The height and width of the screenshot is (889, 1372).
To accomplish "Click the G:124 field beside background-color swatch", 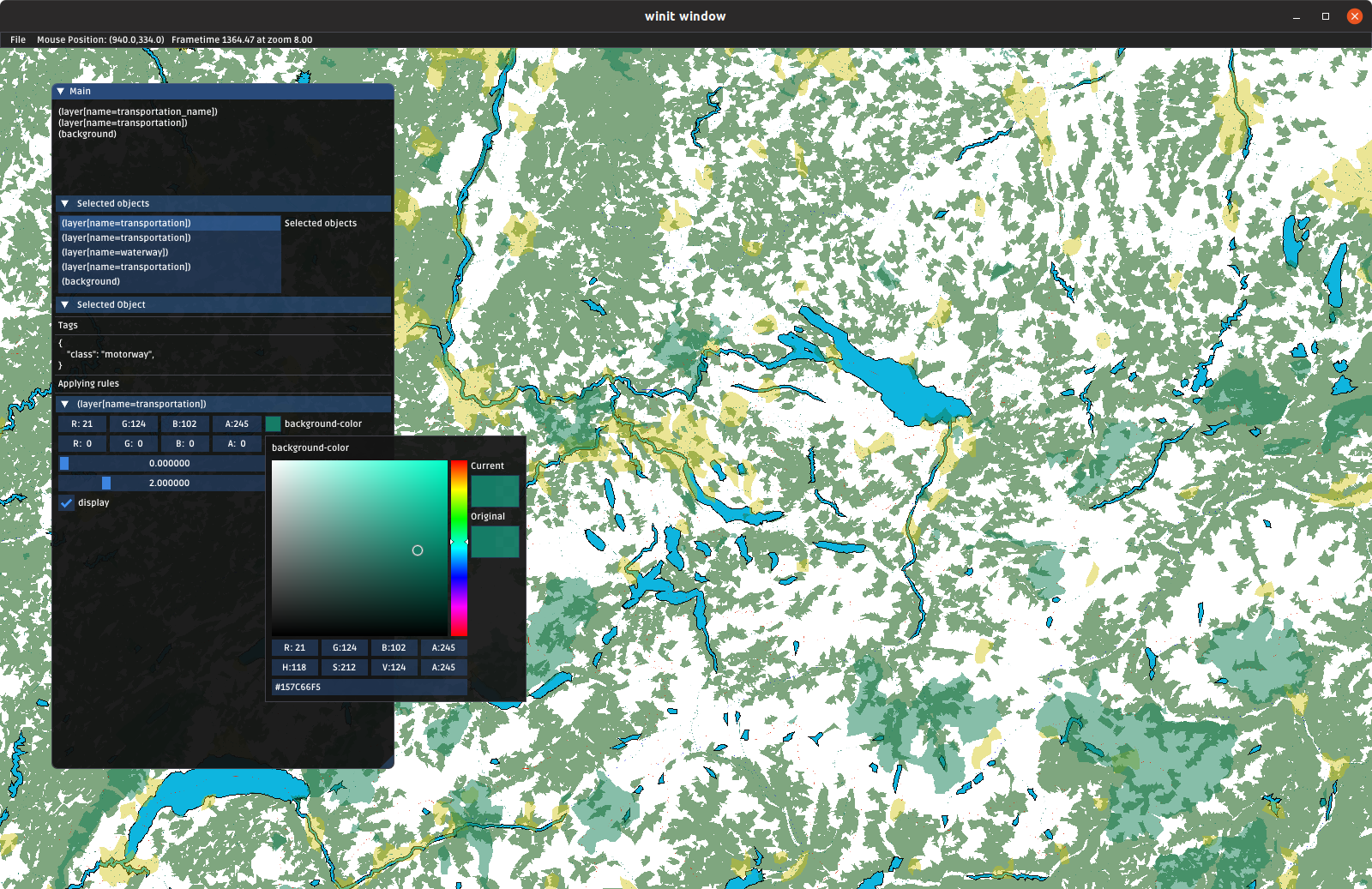I will (134, 423).
